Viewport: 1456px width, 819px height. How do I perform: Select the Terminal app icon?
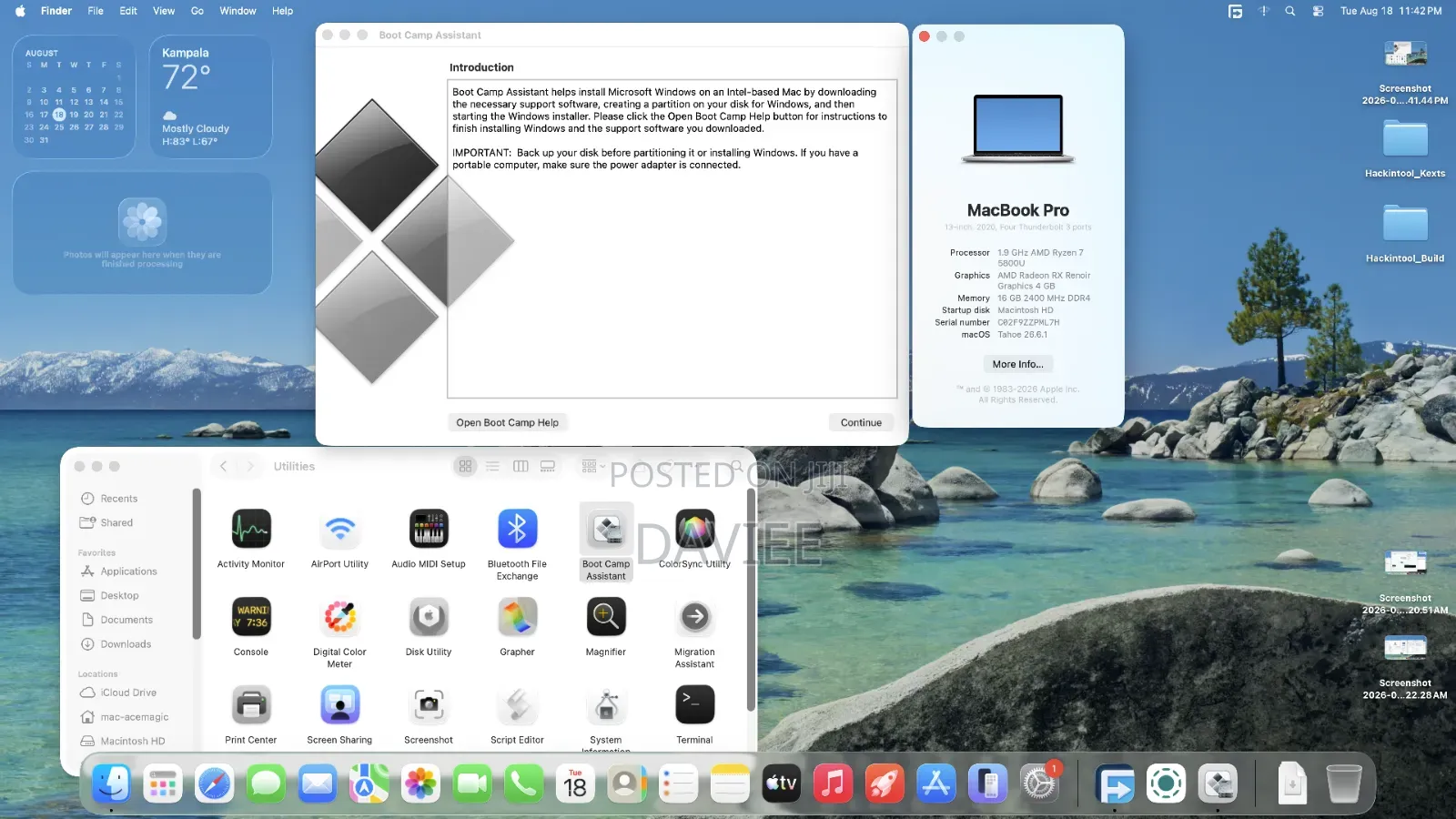694,705
